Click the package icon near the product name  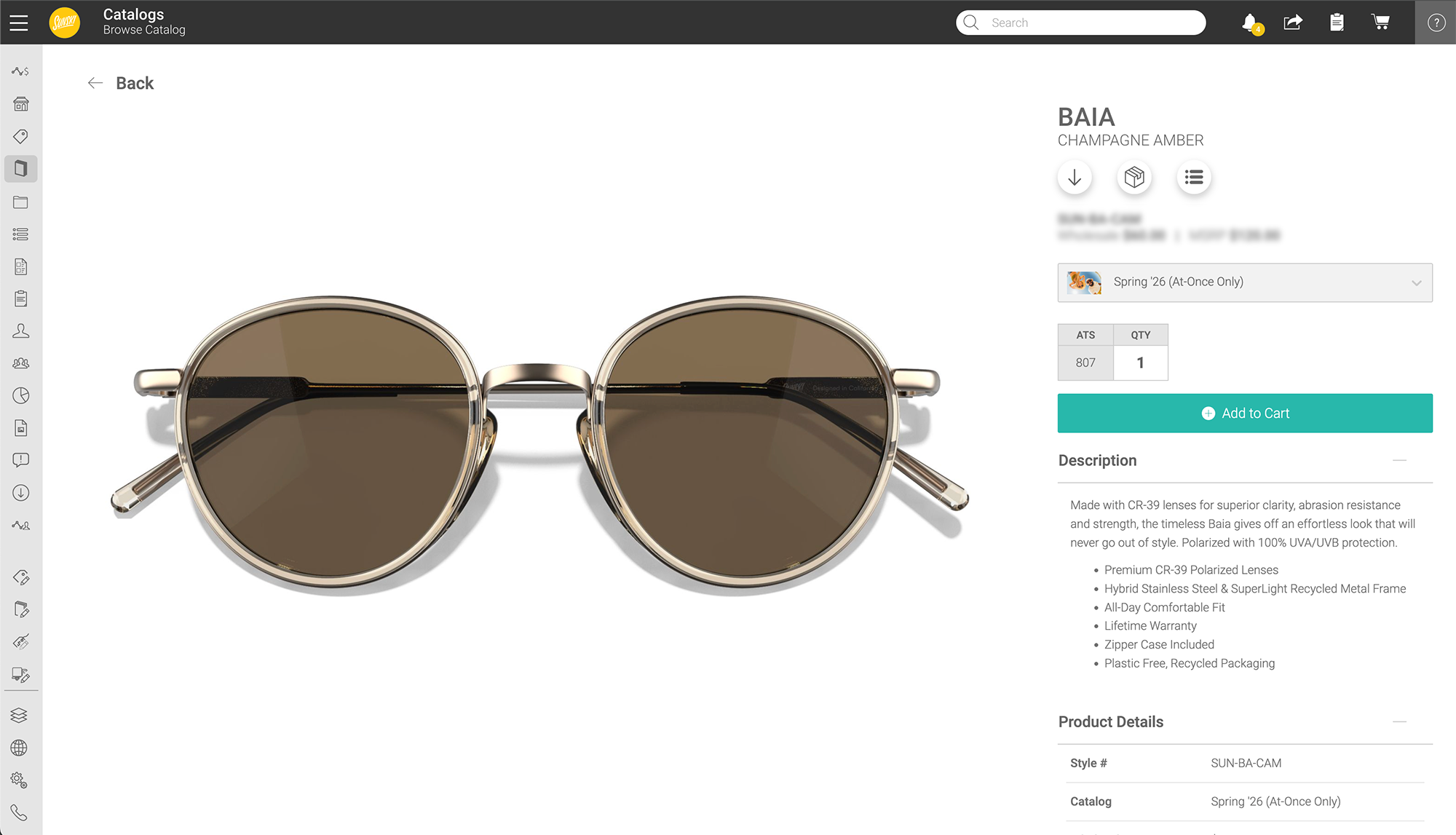point(1133,177)
